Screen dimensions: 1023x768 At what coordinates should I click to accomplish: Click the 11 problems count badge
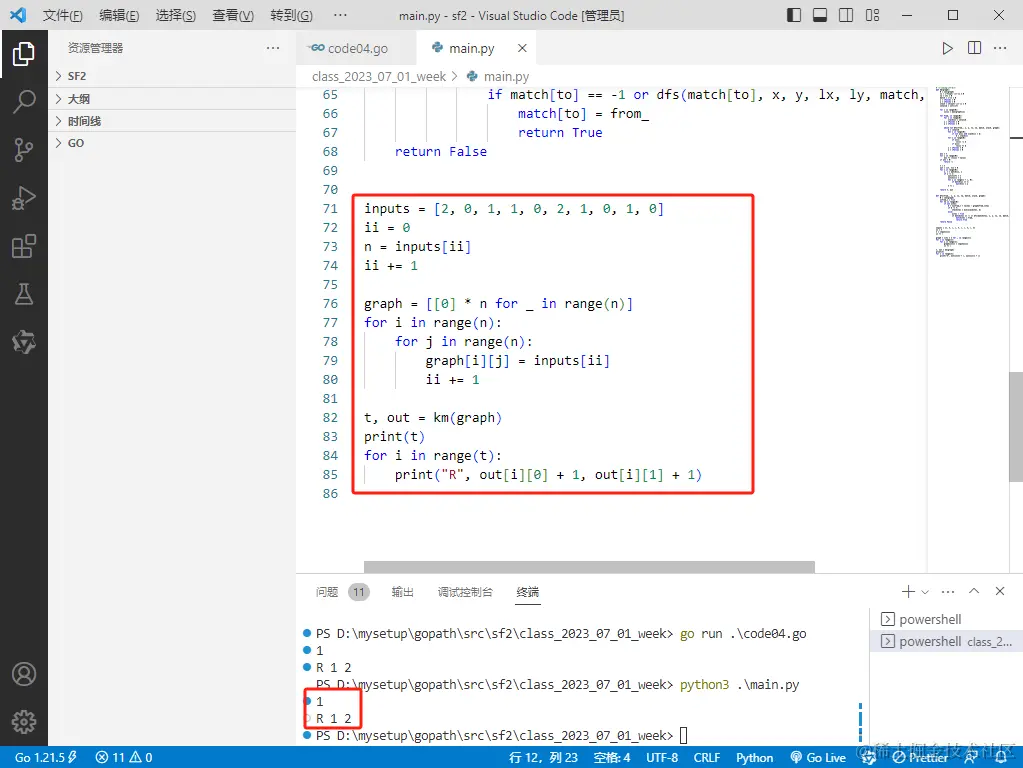358,592
